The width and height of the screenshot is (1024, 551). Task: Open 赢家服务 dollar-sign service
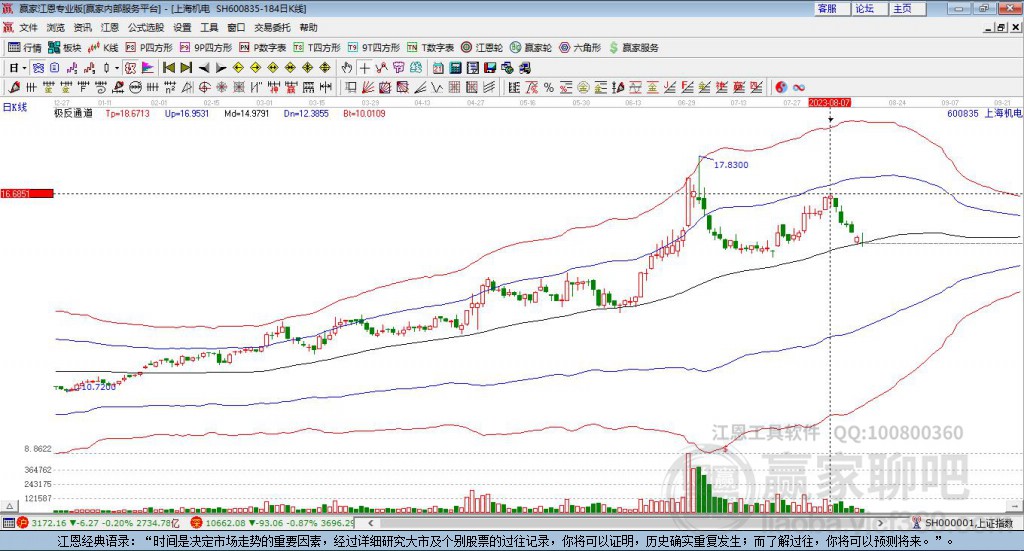[633, 48]
